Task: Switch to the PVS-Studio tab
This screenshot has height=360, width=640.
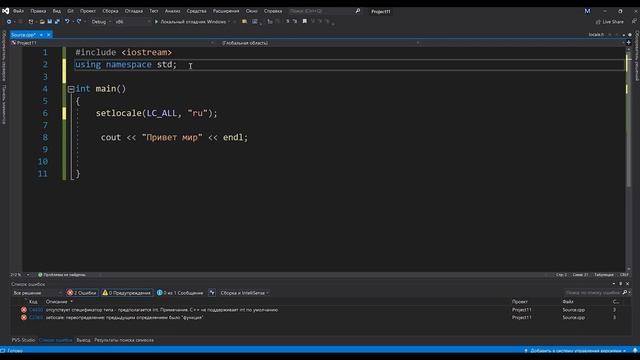Action: point(23,340)
